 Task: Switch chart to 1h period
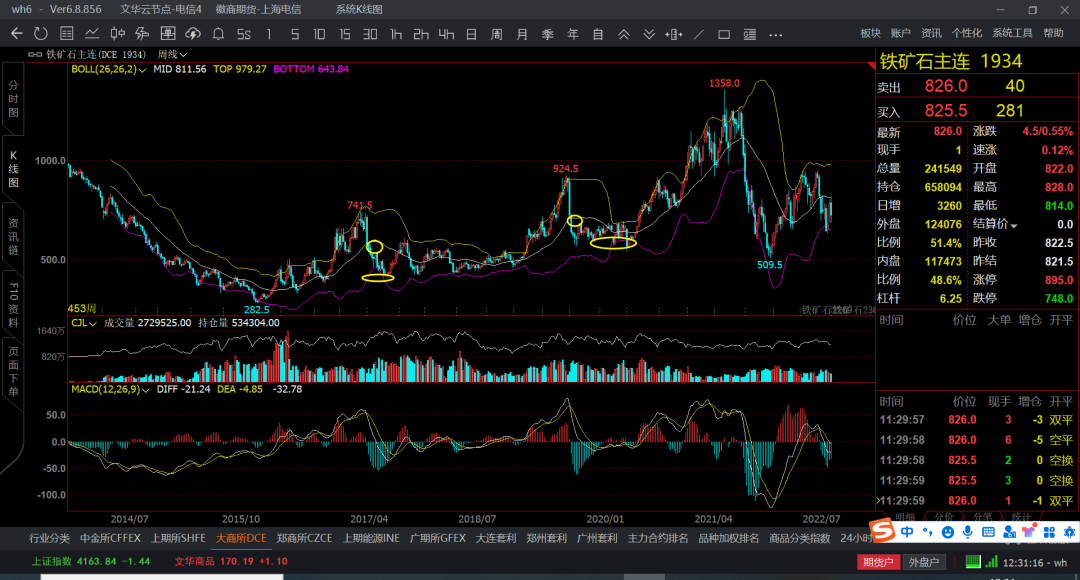point(396,34)
